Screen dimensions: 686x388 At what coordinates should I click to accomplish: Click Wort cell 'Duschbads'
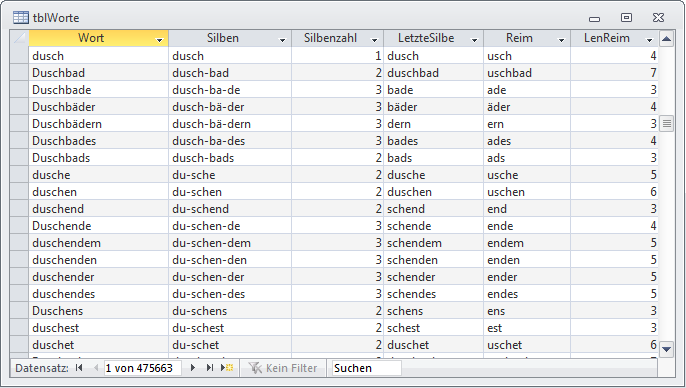(98, 158)
